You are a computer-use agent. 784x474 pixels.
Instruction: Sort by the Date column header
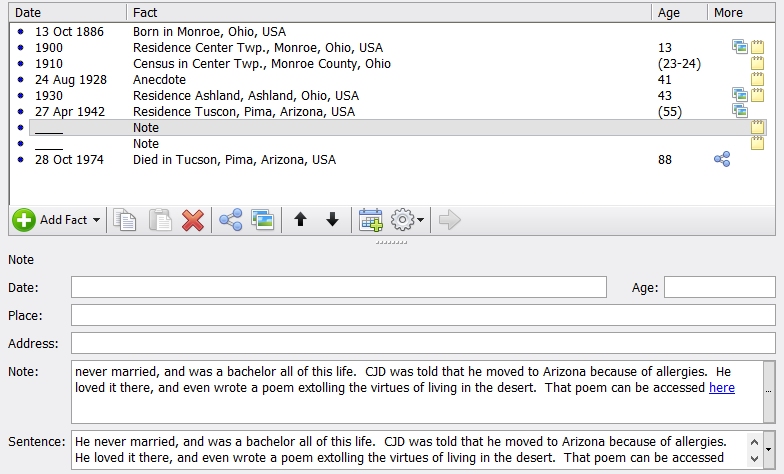[x=67, y=12]
